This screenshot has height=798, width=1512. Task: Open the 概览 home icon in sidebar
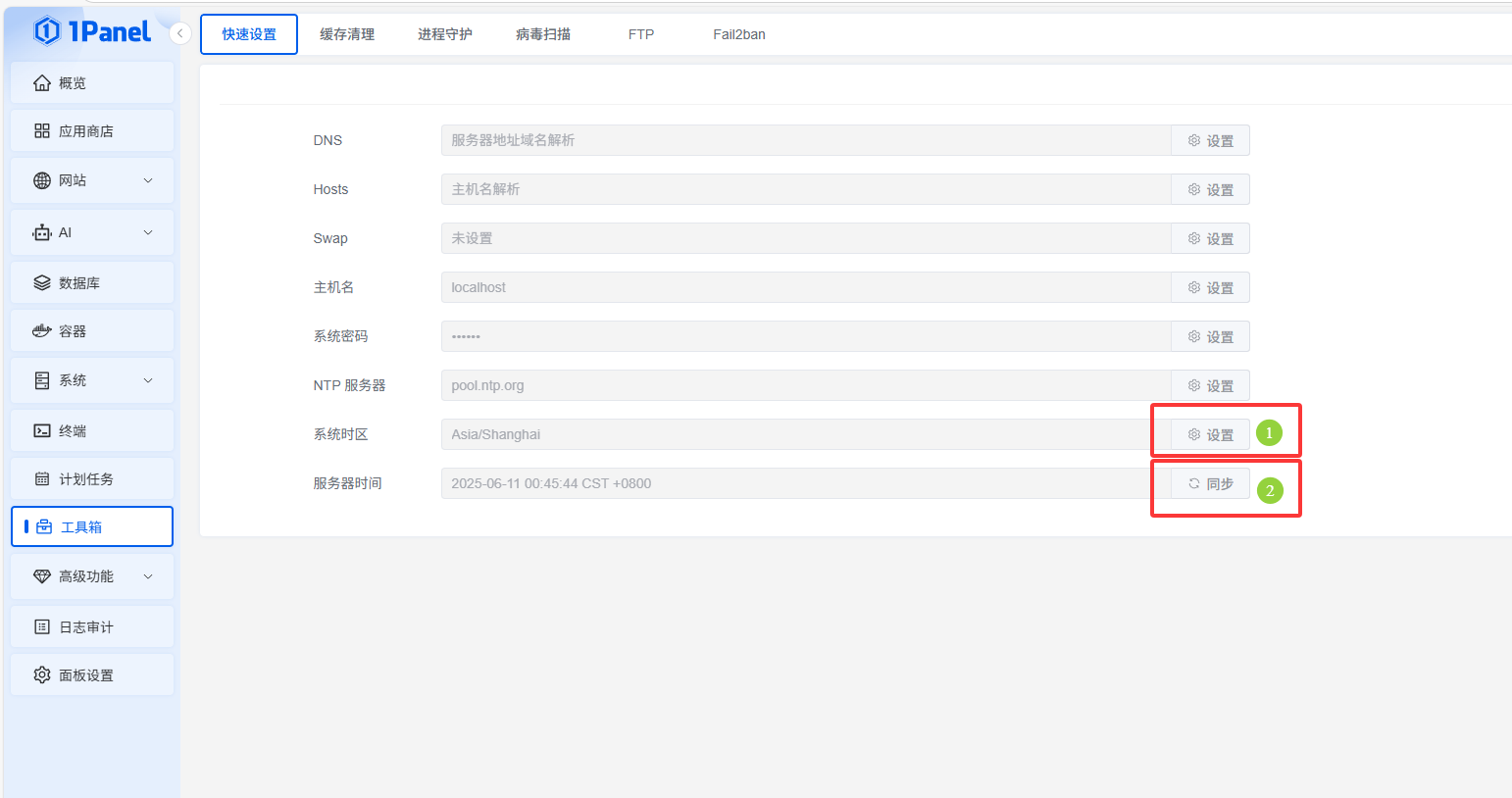point(42,83)
